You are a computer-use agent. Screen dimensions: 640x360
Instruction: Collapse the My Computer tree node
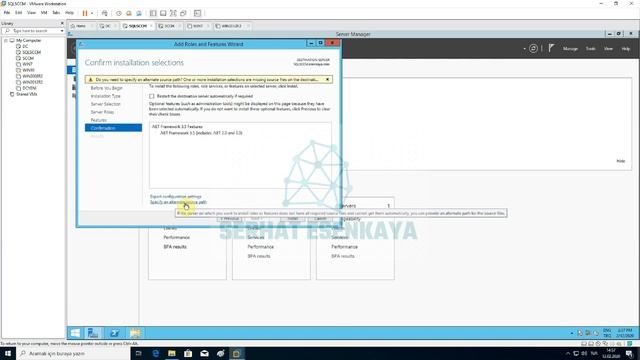coord(6,40)
